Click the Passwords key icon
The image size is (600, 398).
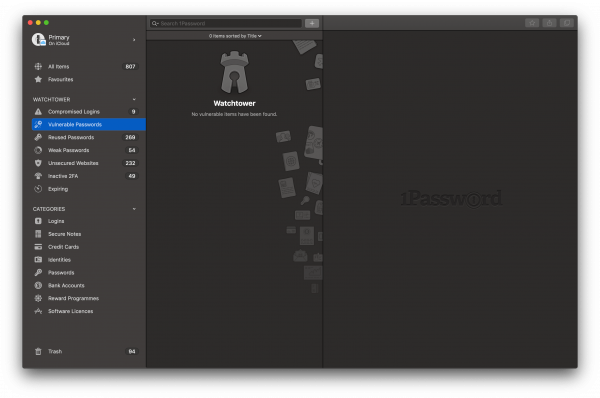point(38,273)
